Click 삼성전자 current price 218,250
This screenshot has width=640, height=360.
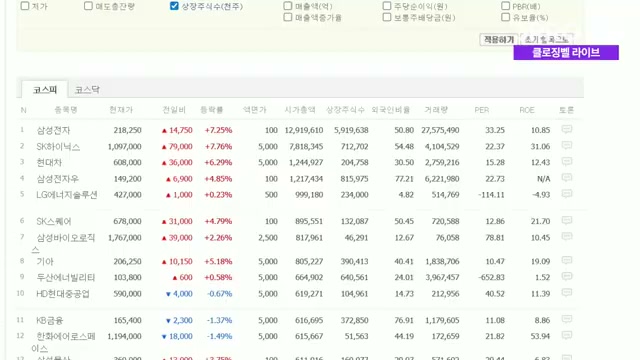point(127,130)
